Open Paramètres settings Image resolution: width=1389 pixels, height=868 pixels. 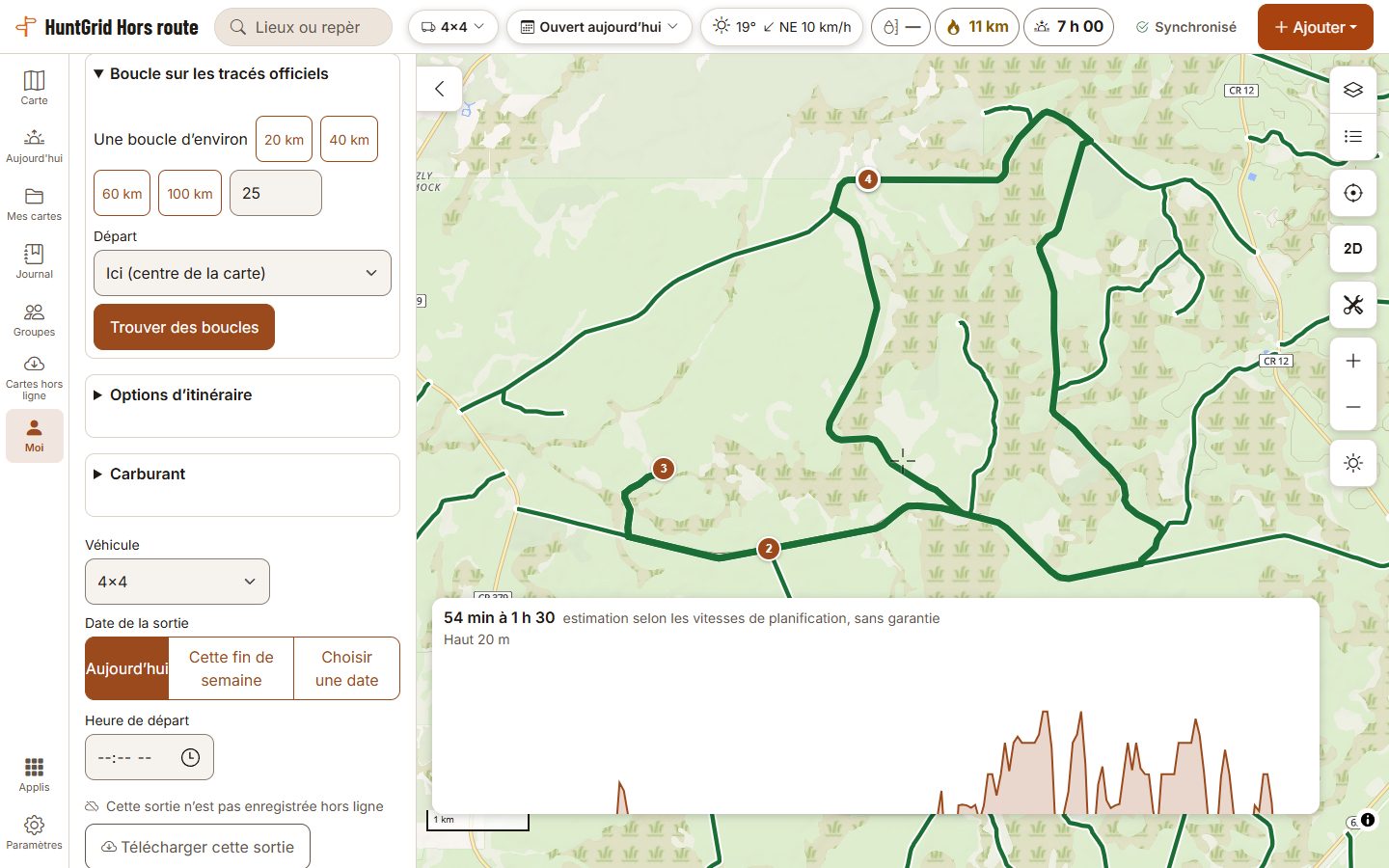(x=34, y=831)
